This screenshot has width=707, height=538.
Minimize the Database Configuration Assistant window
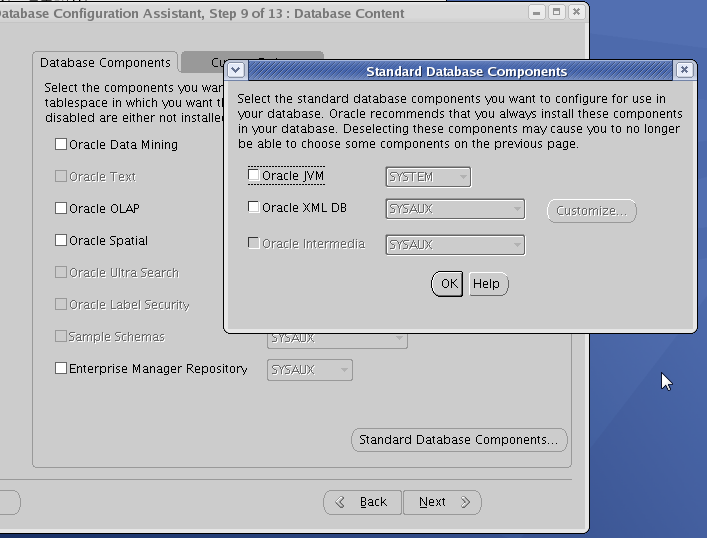point(537,12)
